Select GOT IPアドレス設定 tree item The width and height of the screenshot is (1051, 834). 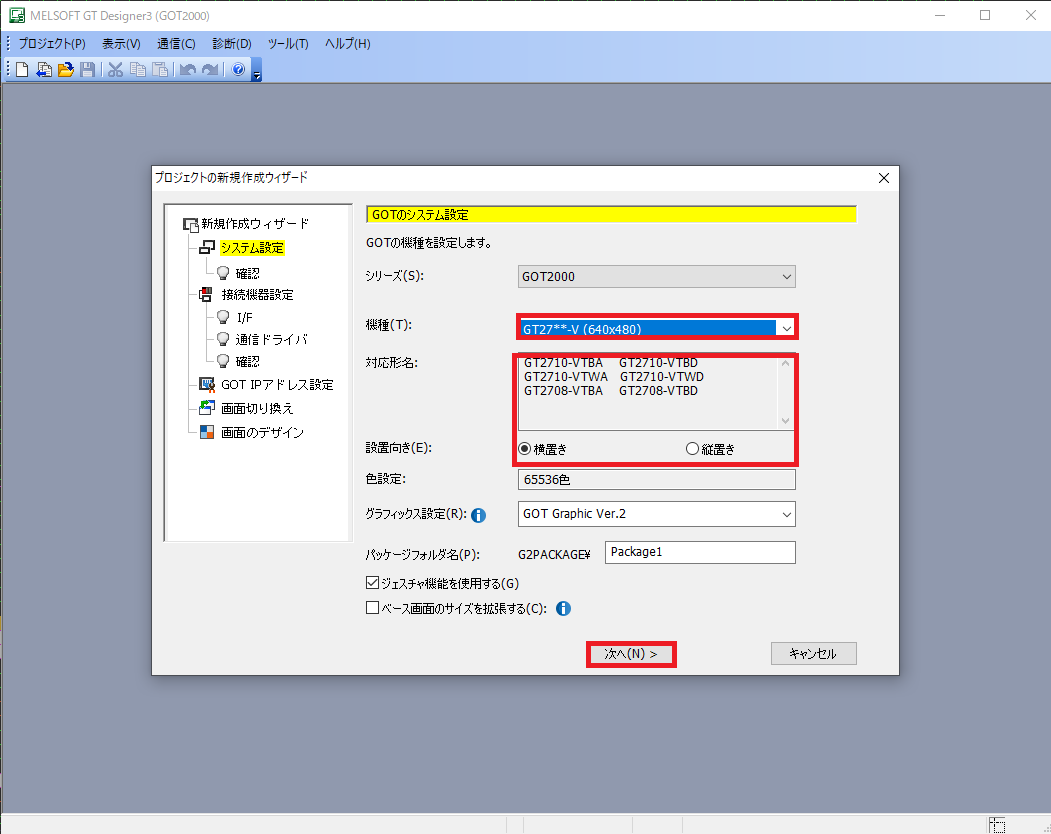277,385
